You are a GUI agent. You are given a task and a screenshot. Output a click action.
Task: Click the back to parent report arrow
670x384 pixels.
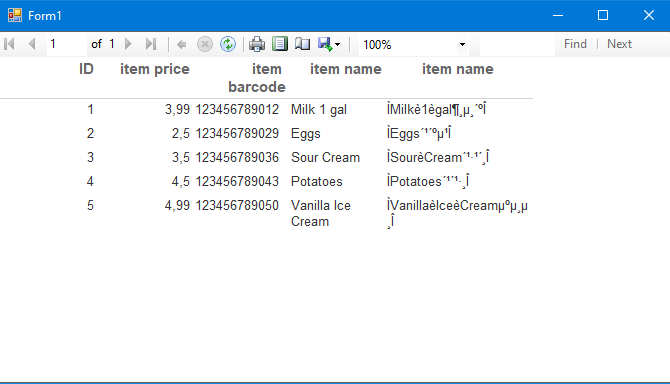[x=182, y=44]
